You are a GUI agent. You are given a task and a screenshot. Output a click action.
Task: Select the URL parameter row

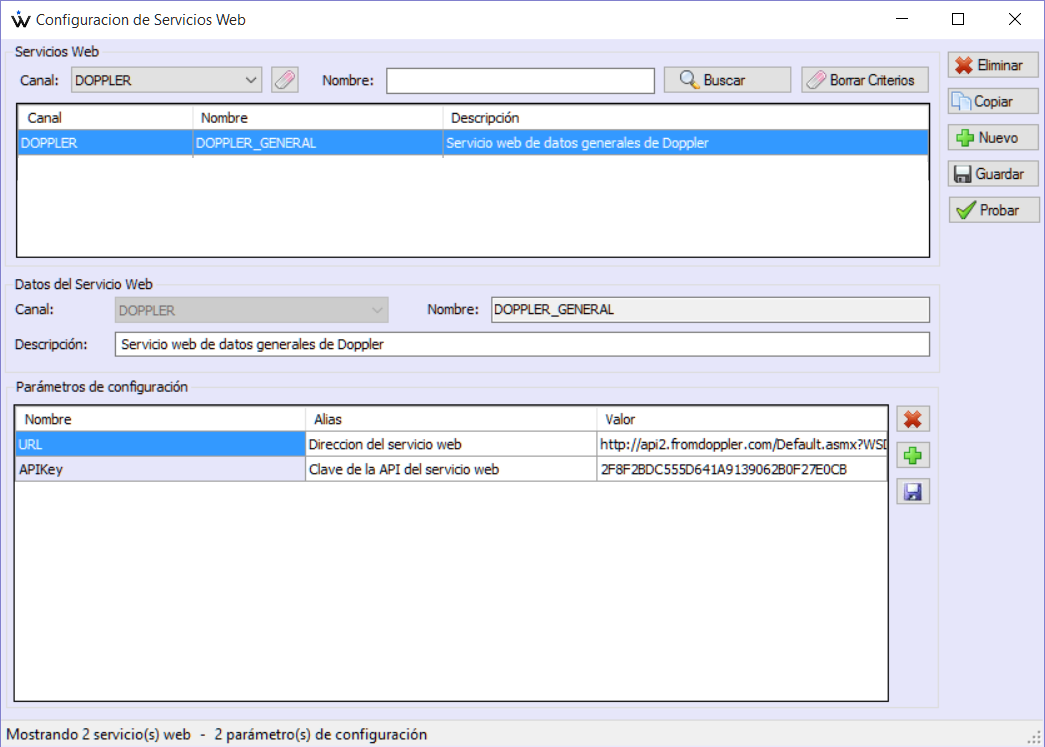(160, 444)
